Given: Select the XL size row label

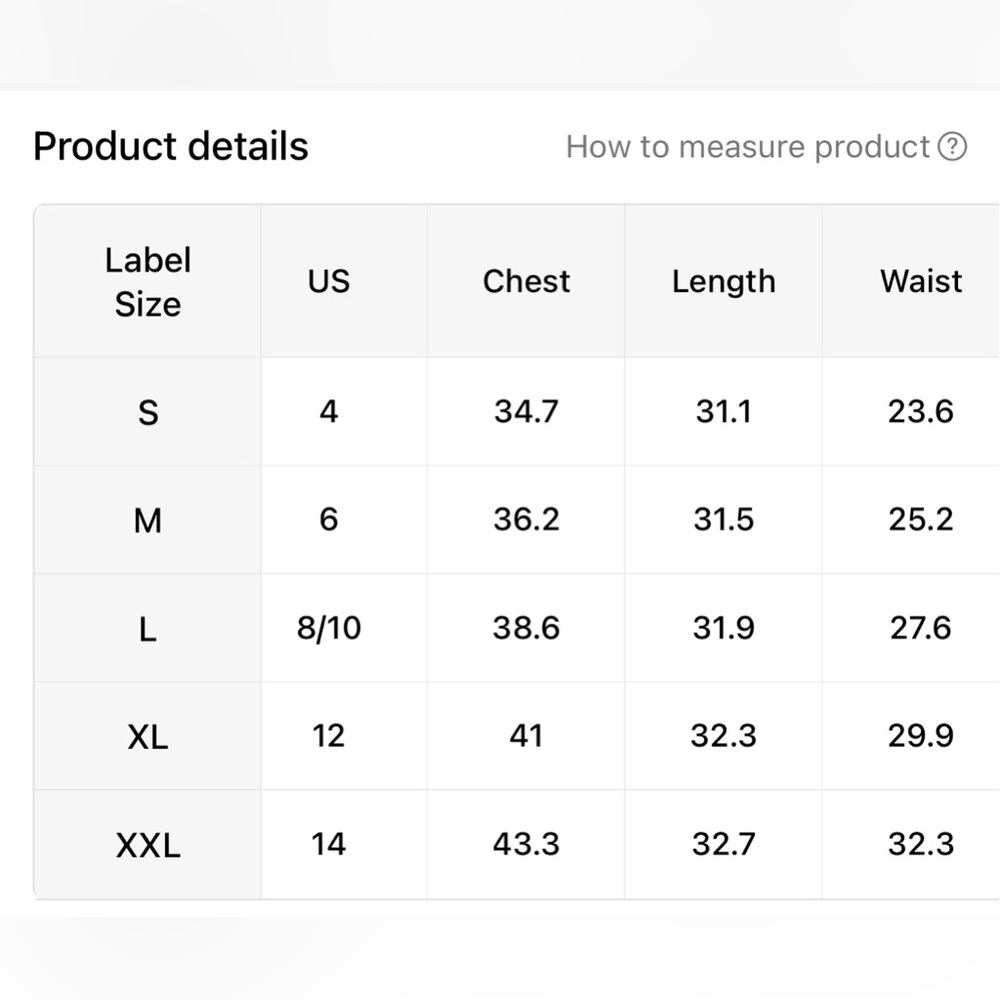Looking at the screenshot, I should click(x=148, y=737).
